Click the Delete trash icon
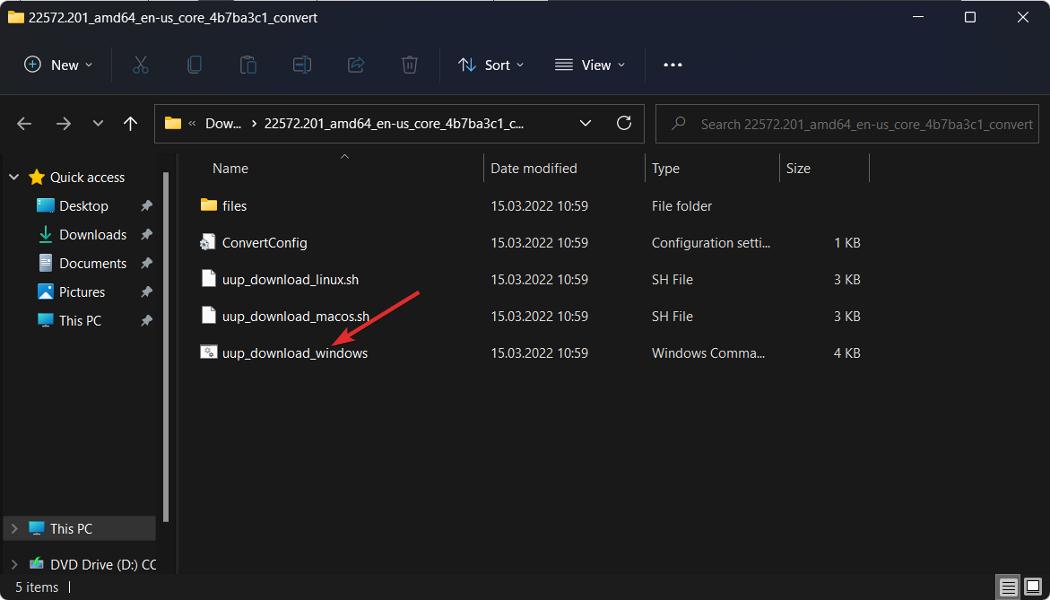This screenshot has width=1050, height=600. coord(409,65)
